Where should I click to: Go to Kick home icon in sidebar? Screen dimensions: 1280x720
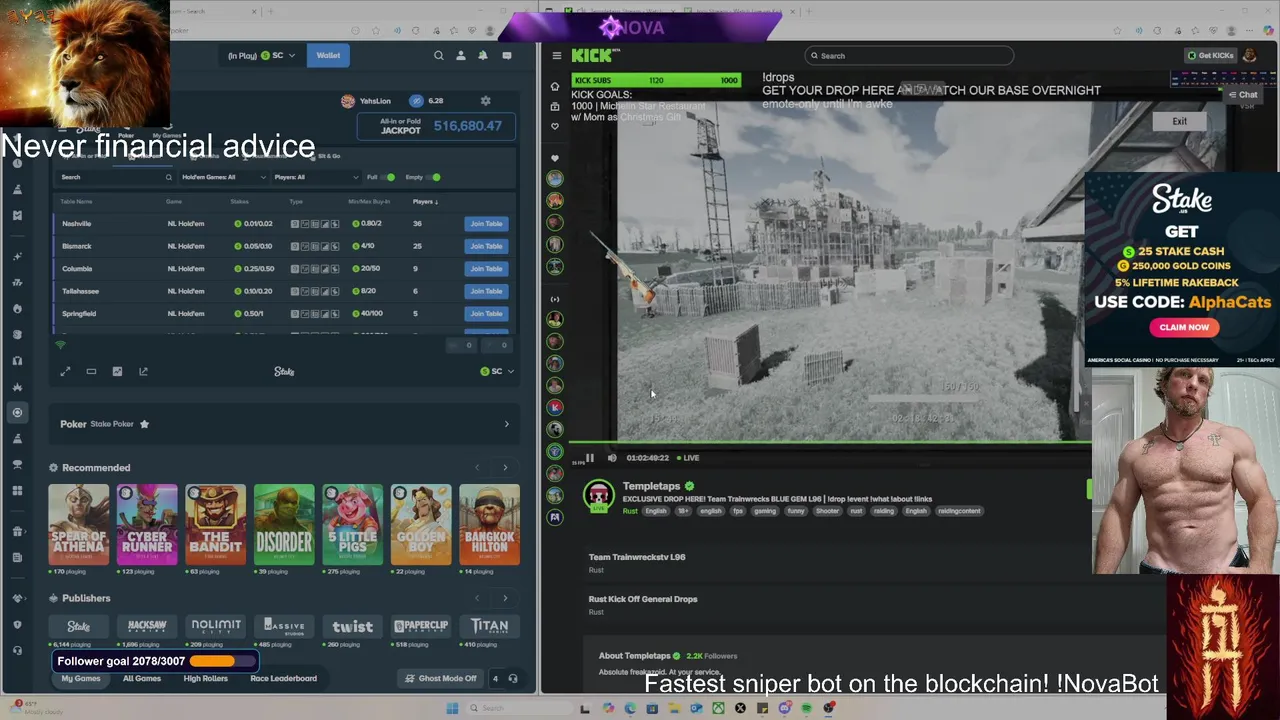pos(555,86)
